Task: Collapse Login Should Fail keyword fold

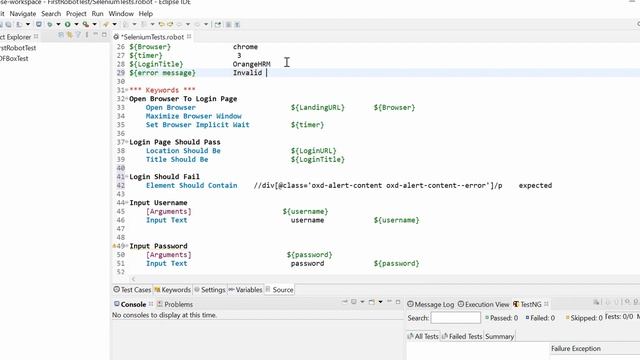Action: (x=127, y=177)
